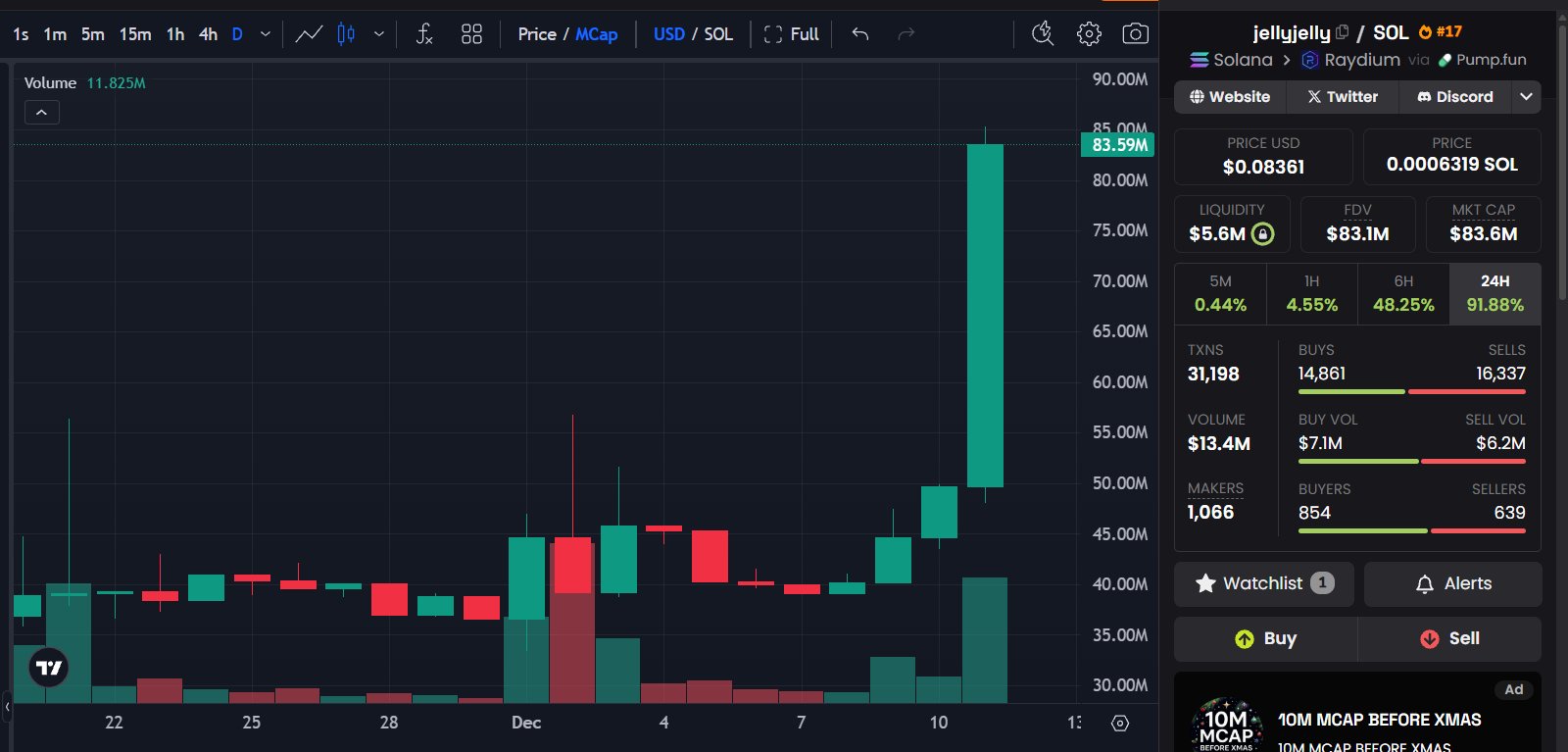Click the MKT CAP $83.6M box
This screenshot has height=752, width=1568.
(x=1484, y=225)
